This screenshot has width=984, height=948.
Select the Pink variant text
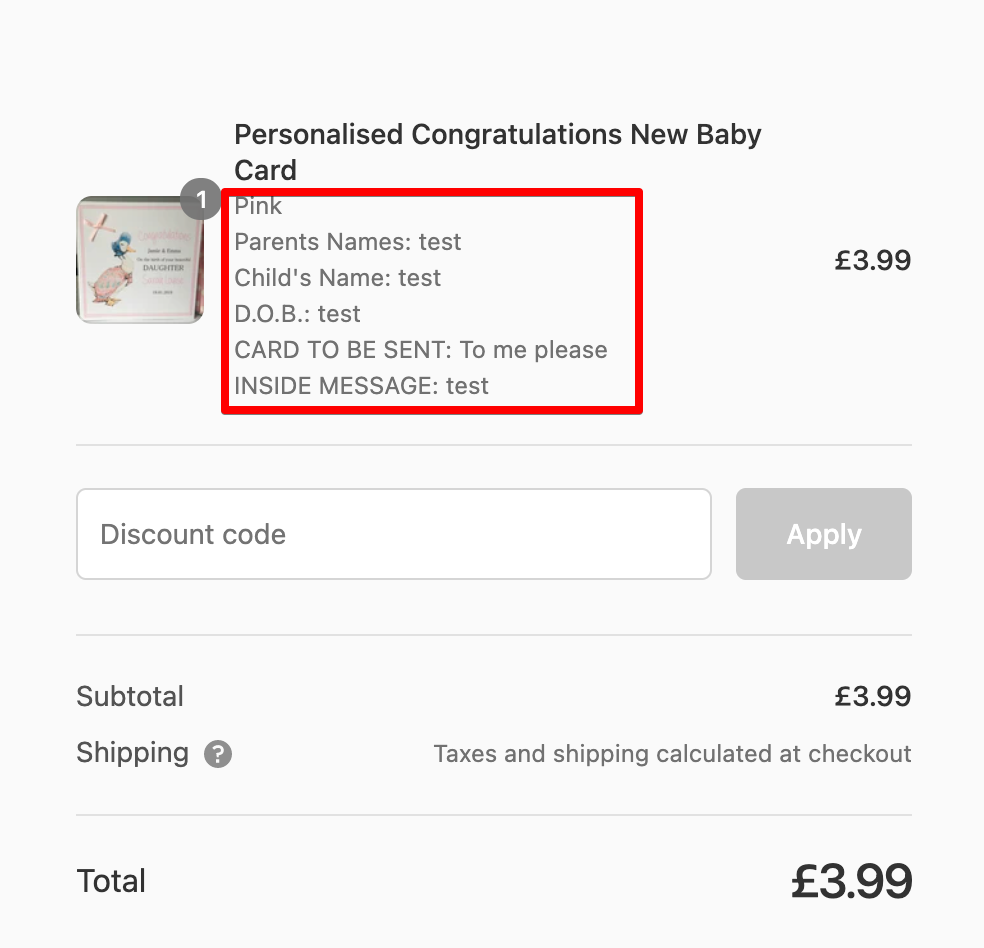(258, 207)
